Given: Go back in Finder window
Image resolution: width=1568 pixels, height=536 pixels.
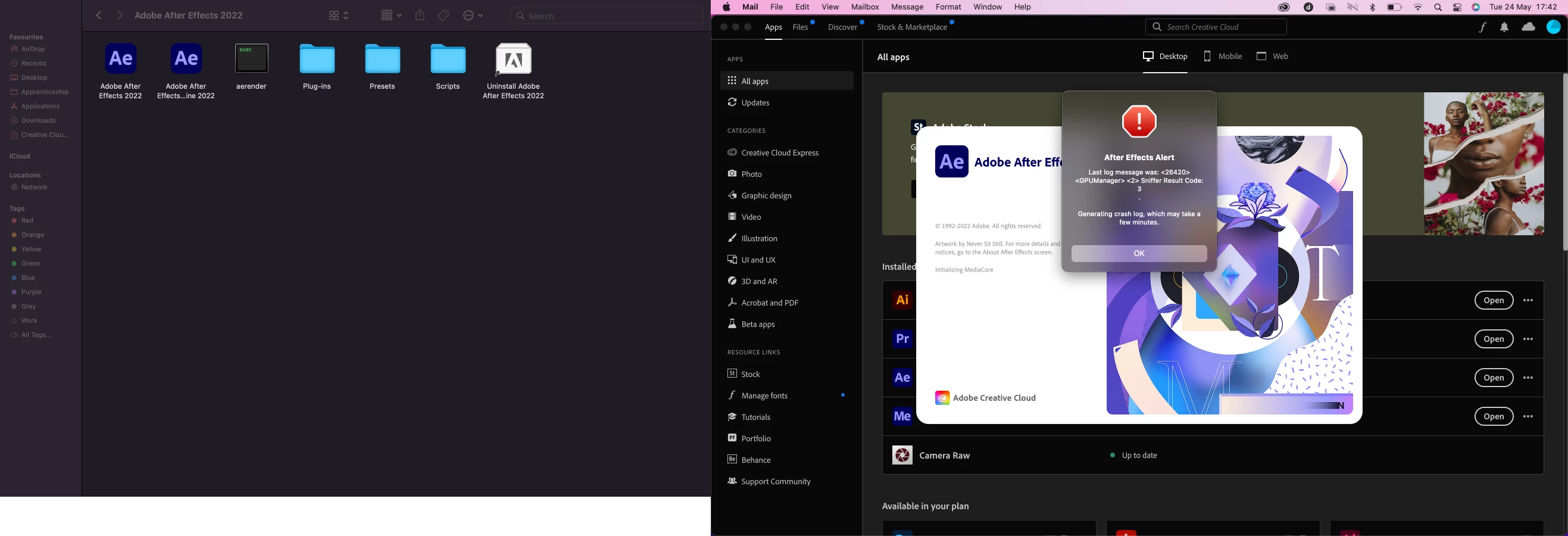Looking at the screenshot, I should point(99,15).
